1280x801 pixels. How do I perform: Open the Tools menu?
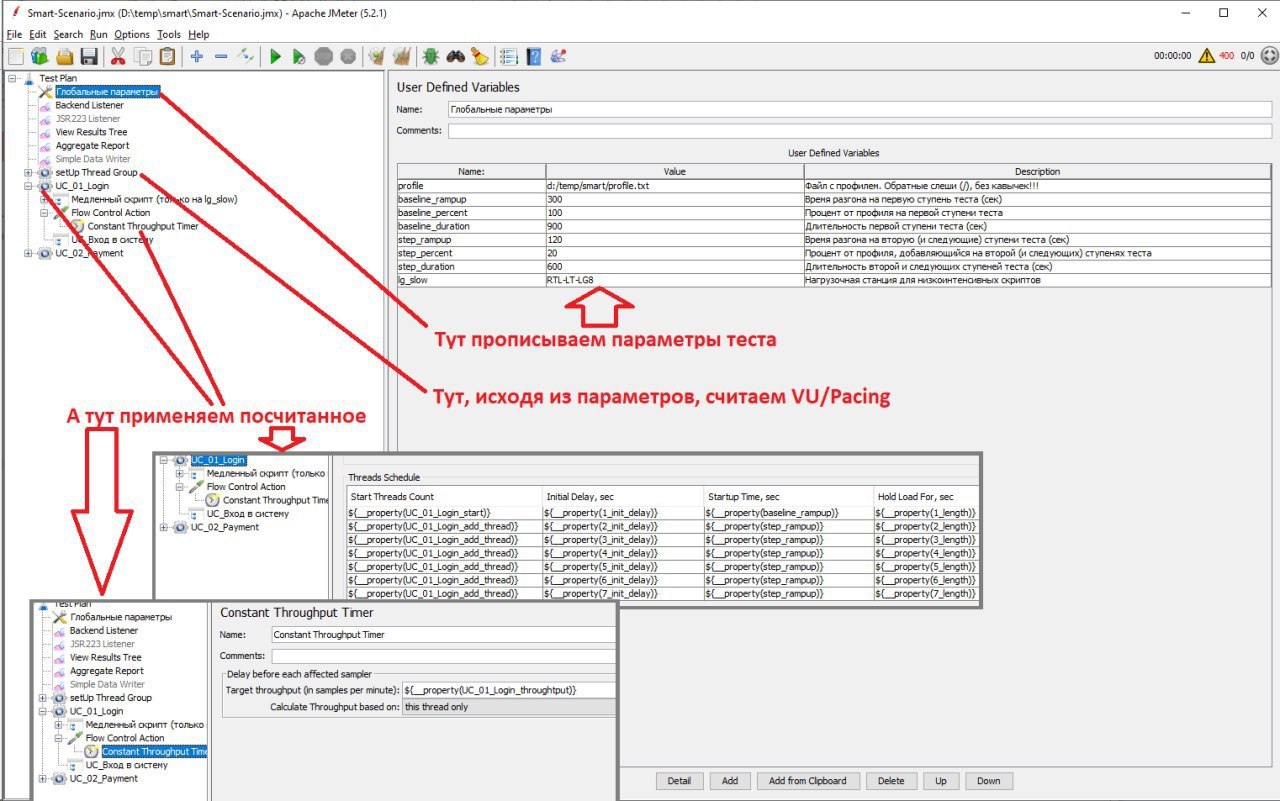[x=170, y=34]
